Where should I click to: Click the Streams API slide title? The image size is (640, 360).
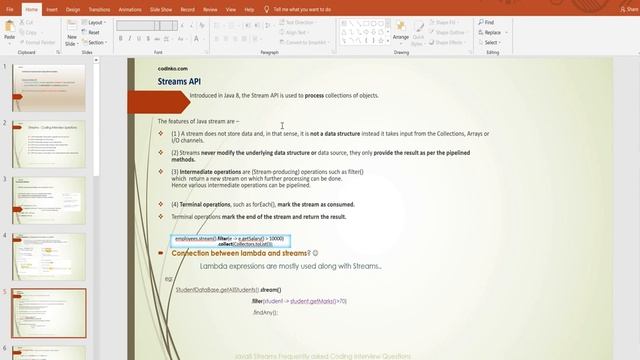(x=179, y=82)
